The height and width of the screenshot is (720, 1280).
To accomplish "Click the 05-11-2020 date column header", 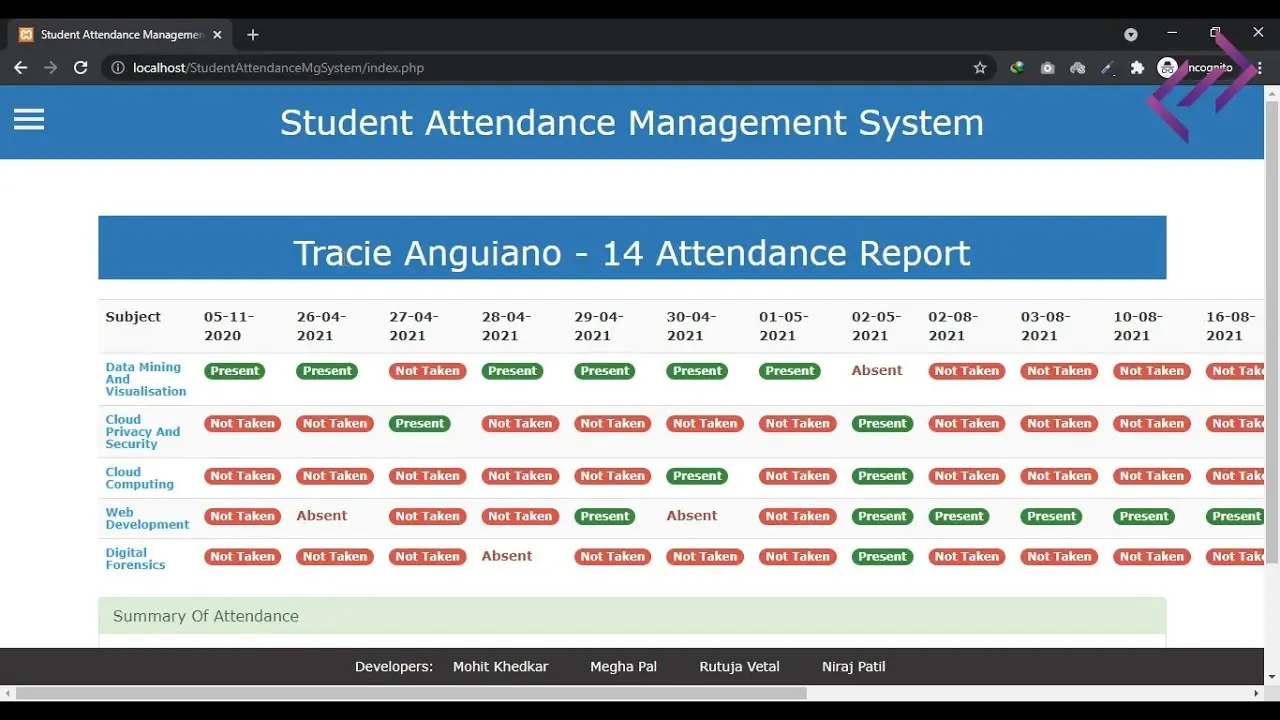I will click(229, 326).
